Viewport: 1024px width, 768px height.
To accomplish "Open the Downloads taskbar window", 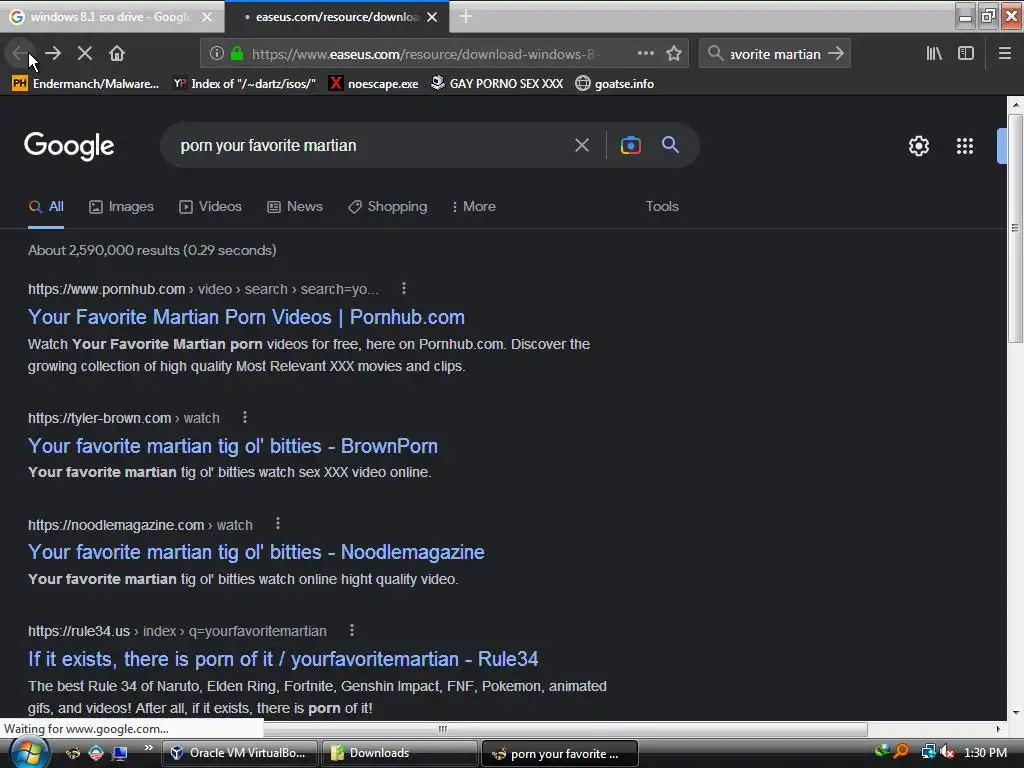I will tap(399, 753).
